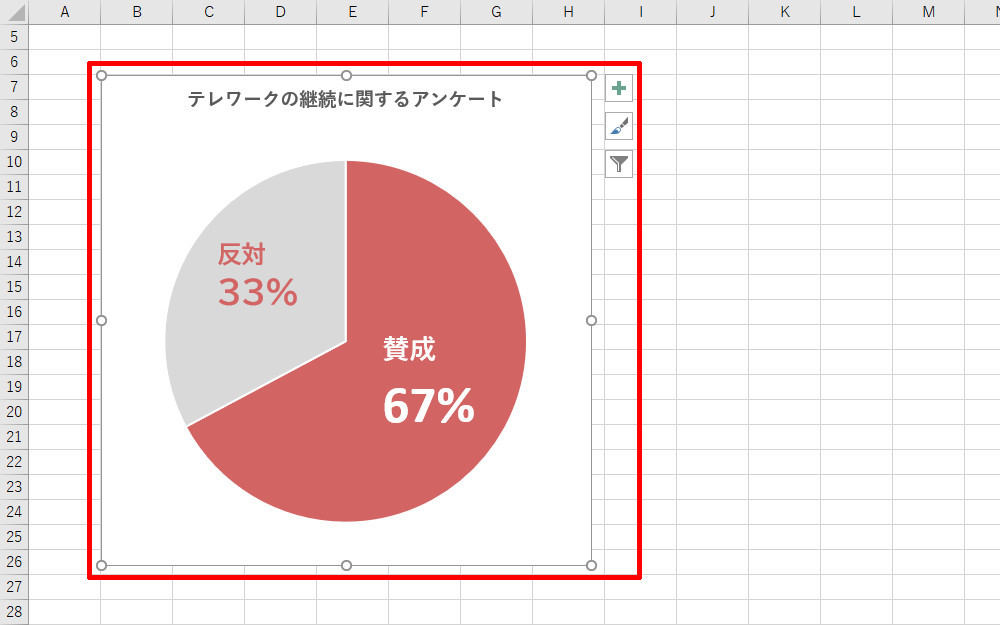Open the Chart Styles paintbrush button
Viewport: 1000px width, 625px height.
[x=619, y=126]
